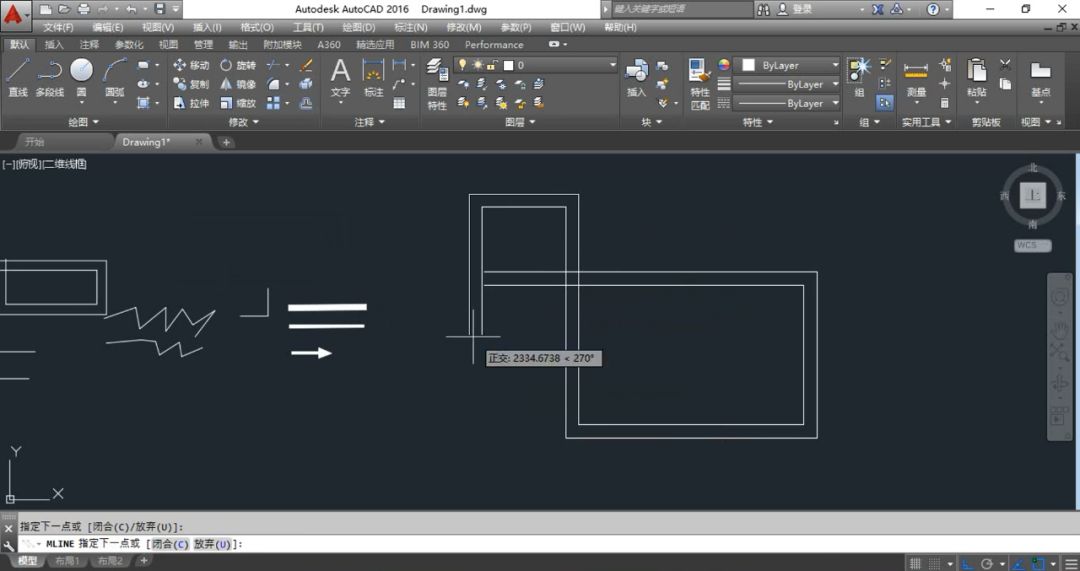Toggle group selection on/off button

coord(884,103)
